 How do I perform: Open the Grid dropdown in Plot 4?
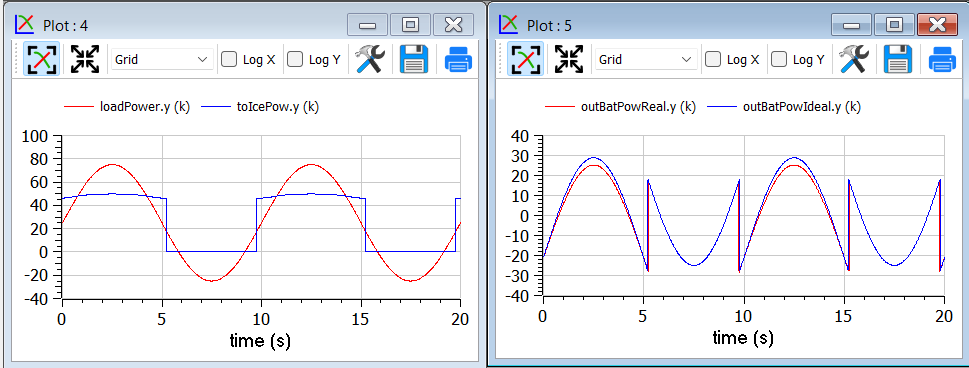click(162, 59)
